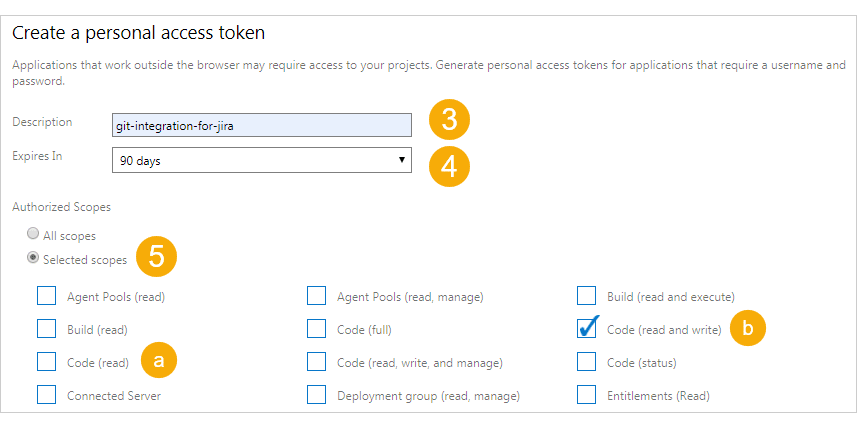857x428 pixels.
Task: Click the orange step 4 marker
Action: pos(449,166)
